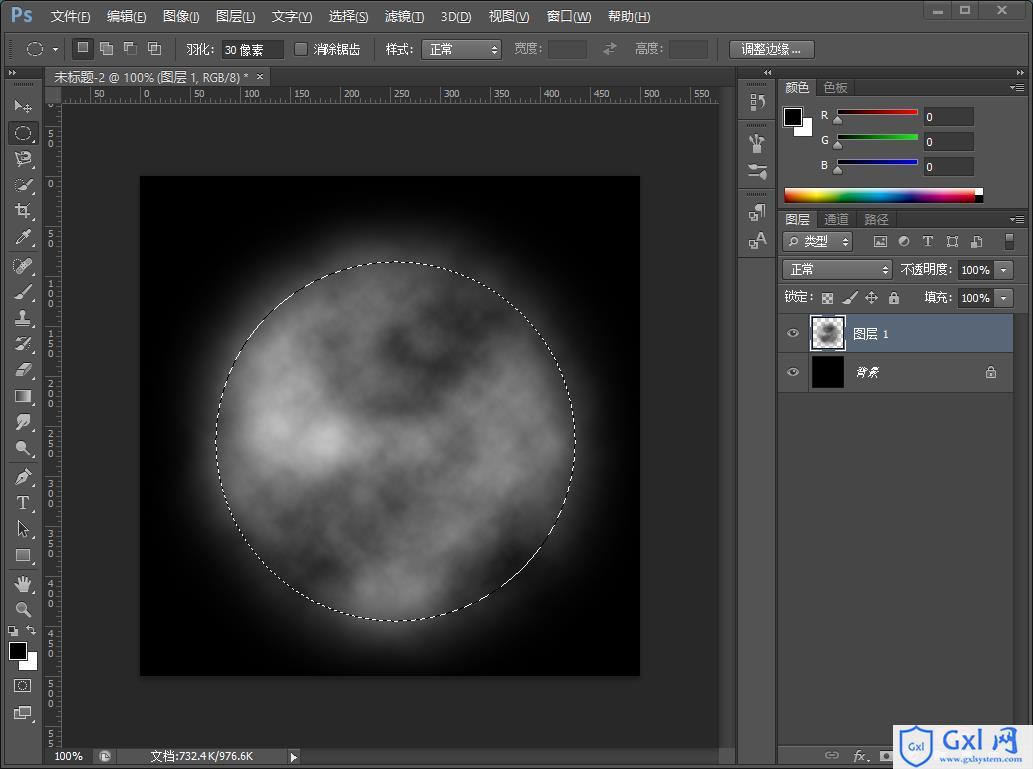Open status bar info arrow
The width and height of the screenshot is (1033, 769).
(294, 757)
